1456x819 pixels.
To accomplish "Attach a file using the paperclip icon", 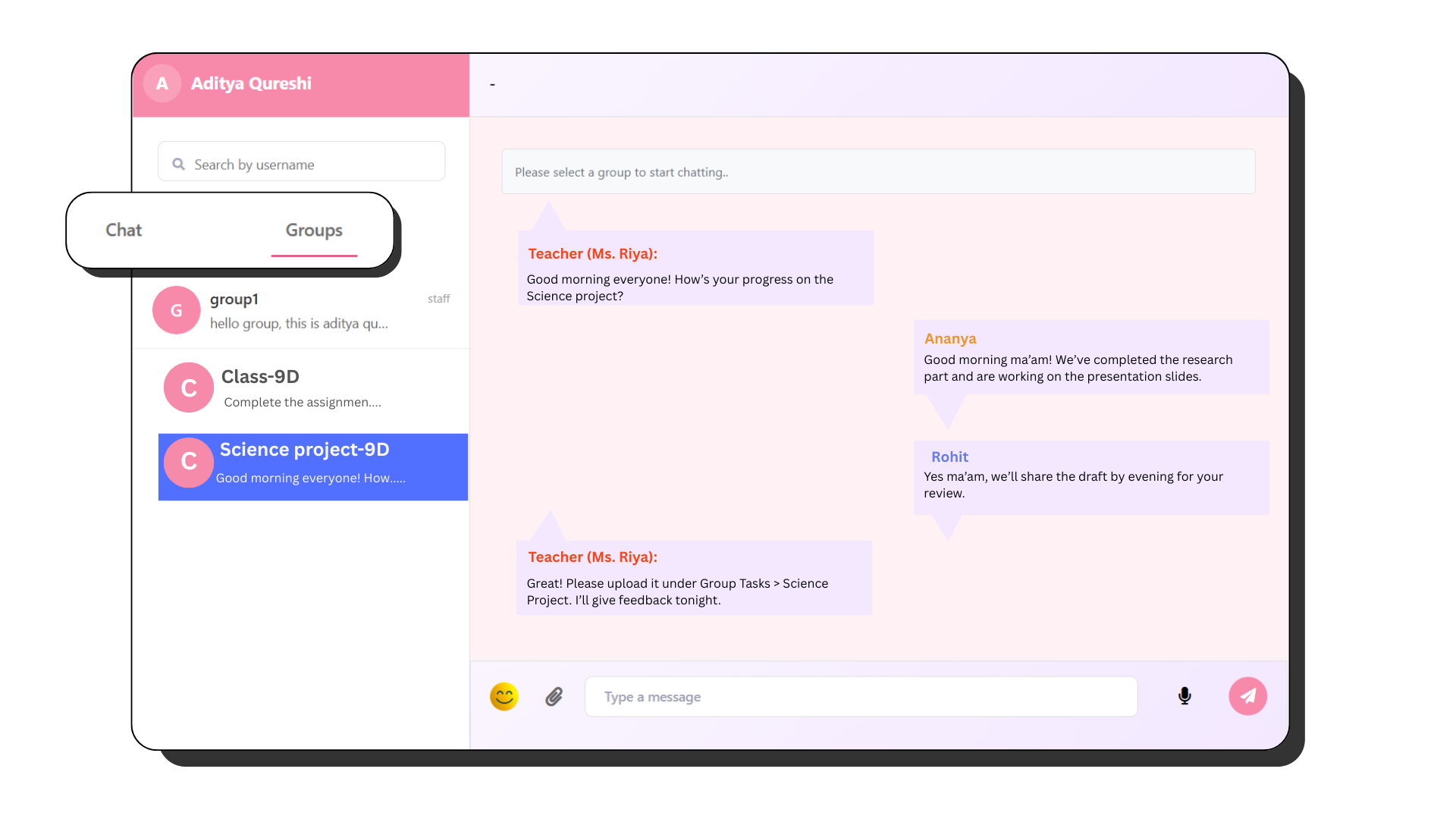I will [554, 696].
